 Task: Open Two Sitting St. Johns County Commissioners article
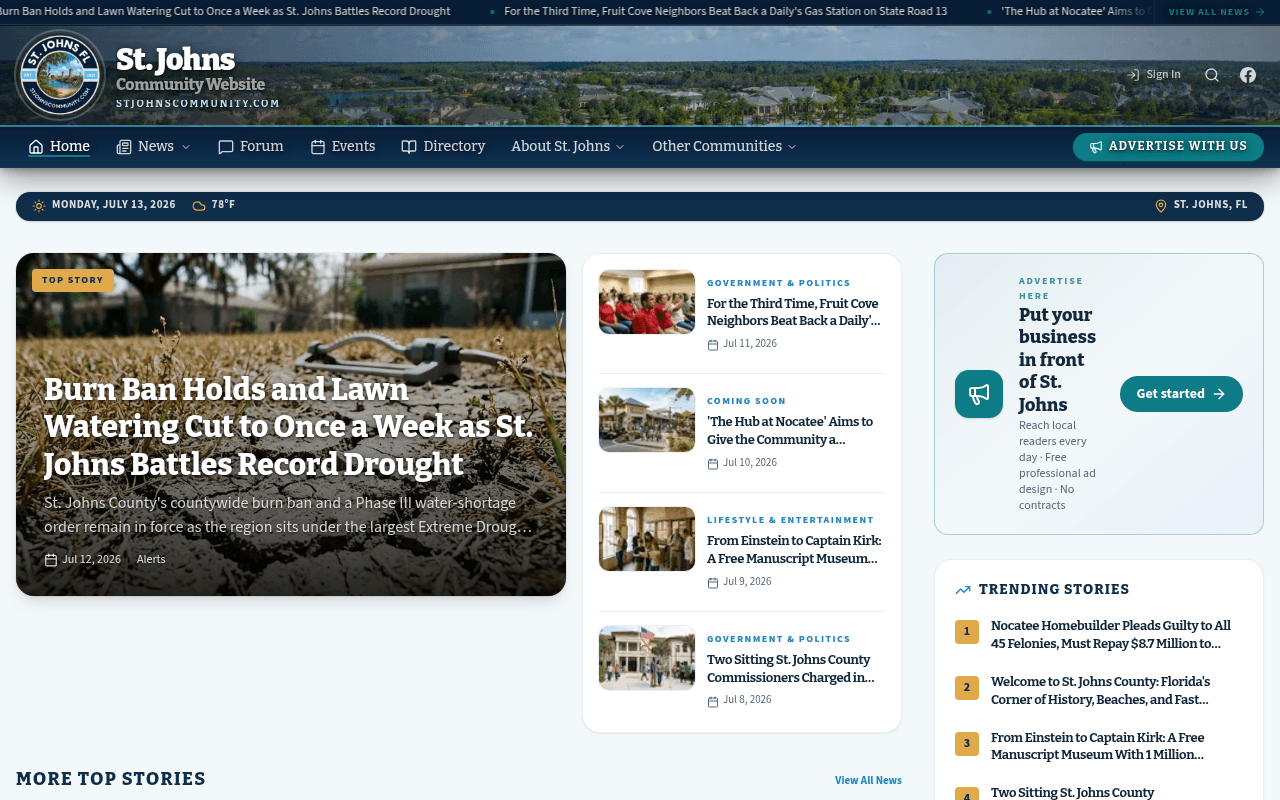[x=791, y=669]
